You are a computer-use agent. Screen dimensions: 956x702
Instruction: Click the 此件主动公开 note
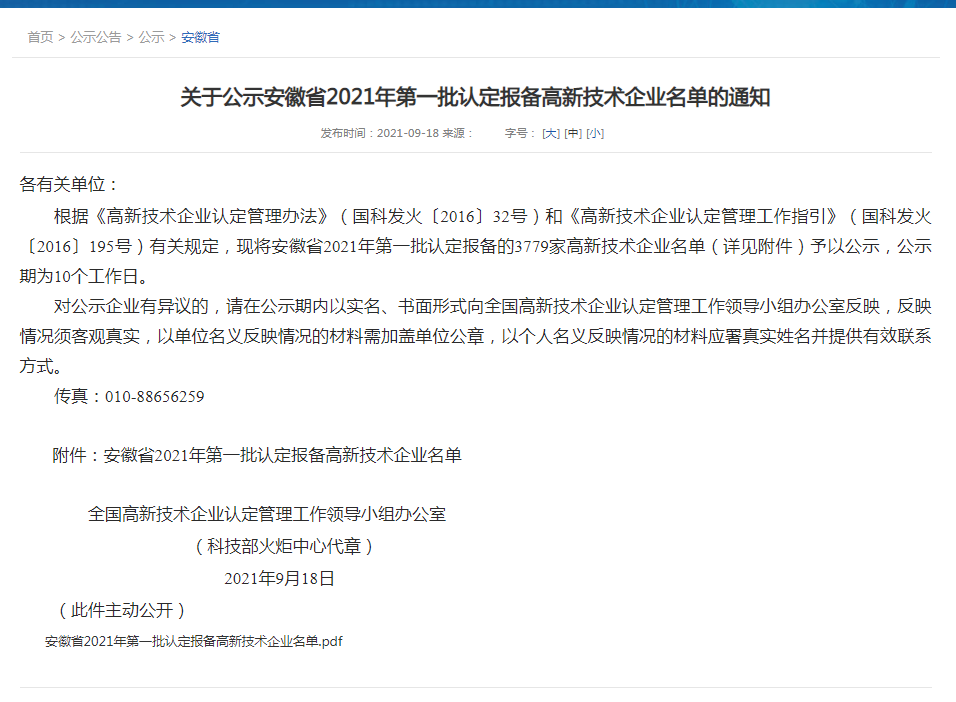(x=122, y=610)
